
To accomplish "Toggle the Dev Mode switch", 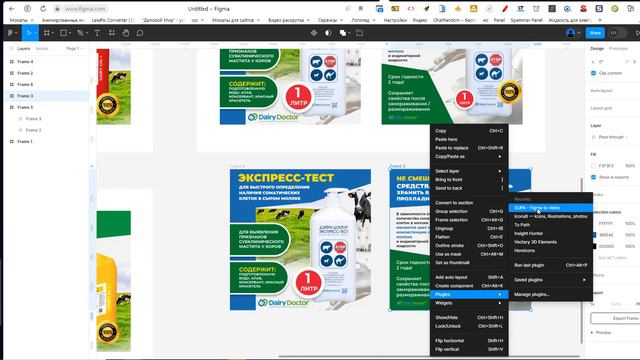I will pos(617,33).
